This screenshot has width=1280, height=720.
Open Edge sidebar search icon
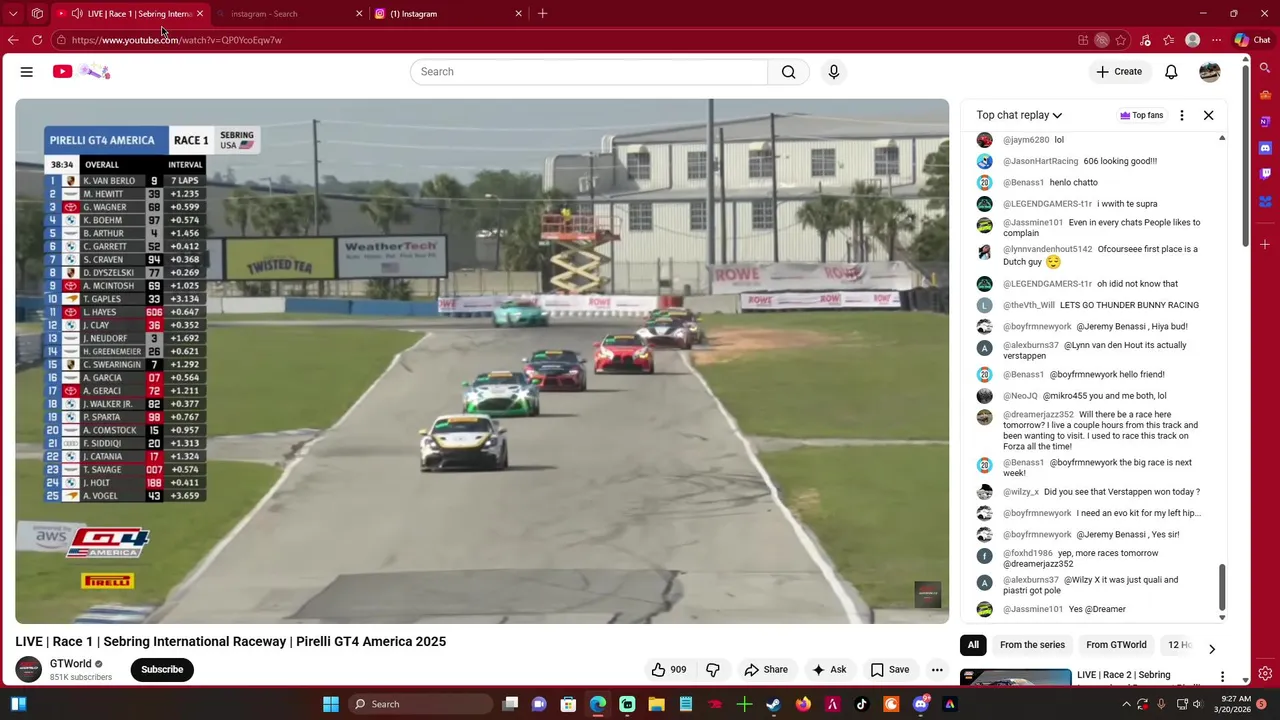pyautogui.click(x=1265, y=69)
